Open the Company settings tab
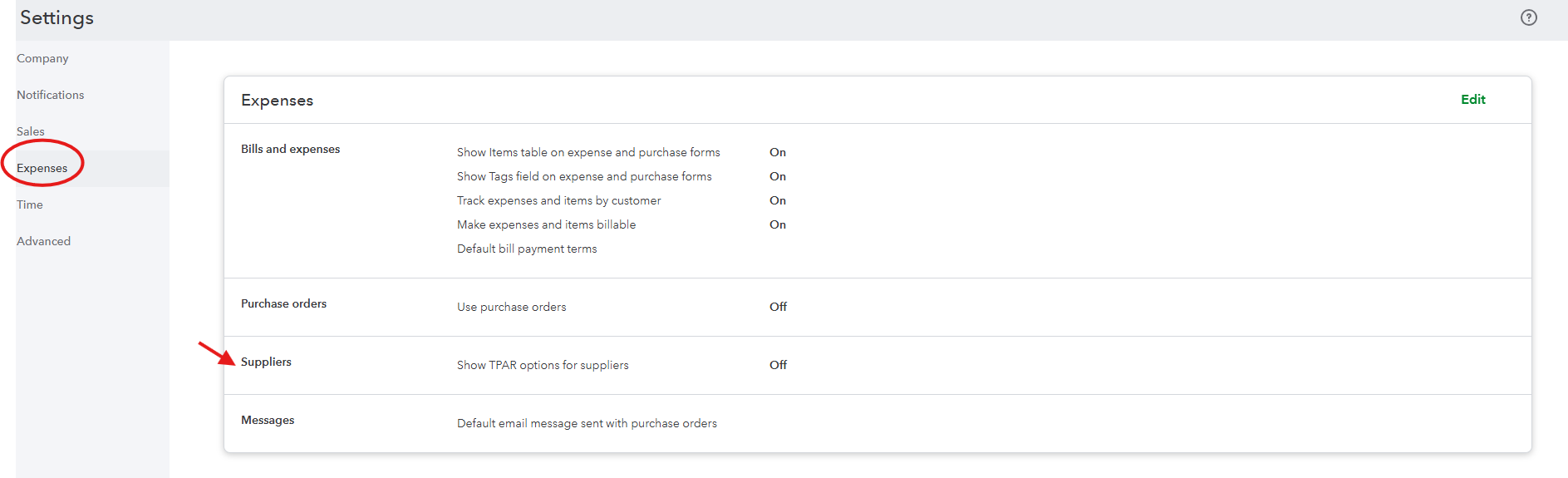The image size is (1568, 478). pyautogui.click(x=42, y=58)
